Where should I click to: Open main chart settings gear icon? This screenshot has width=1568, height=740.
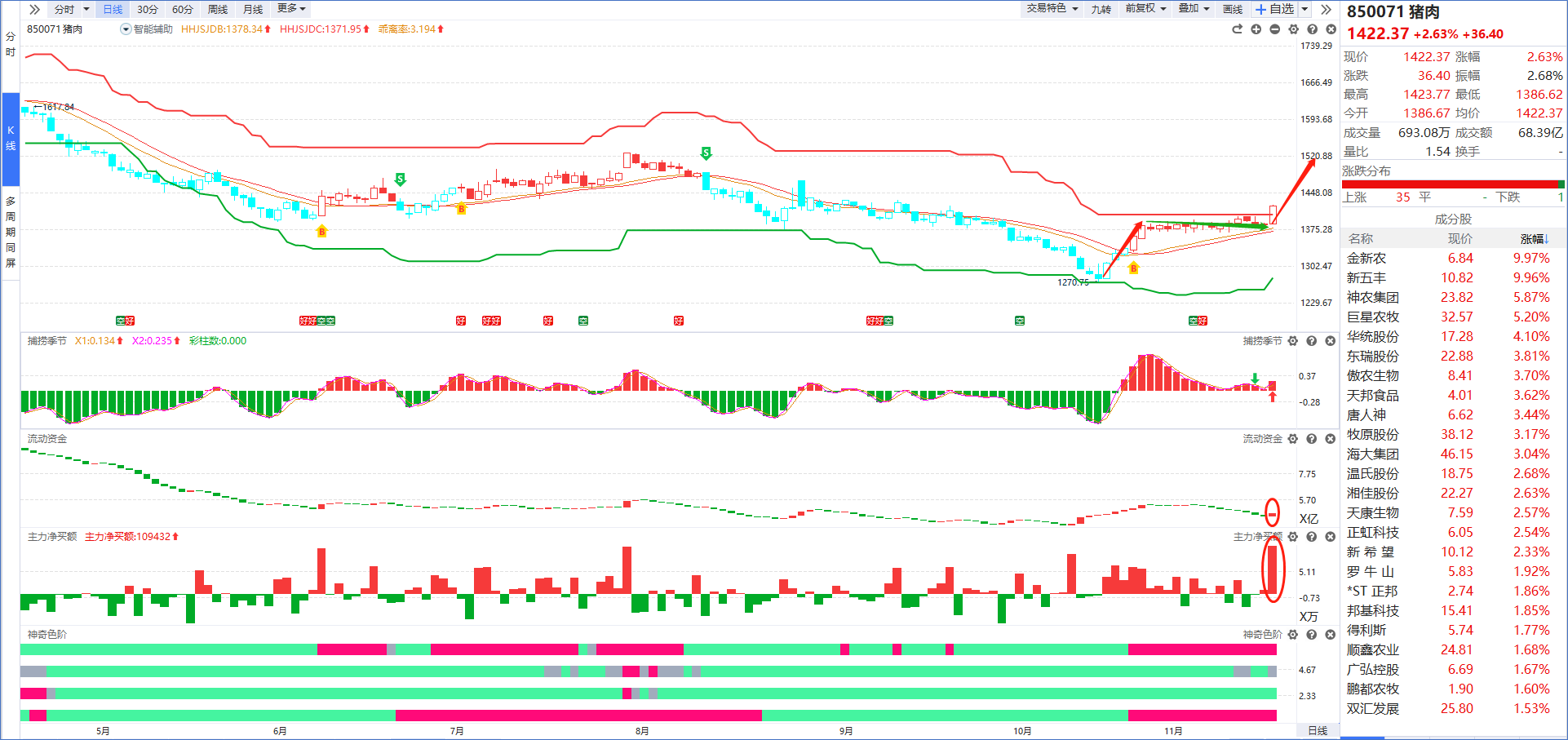[1294, 29]
